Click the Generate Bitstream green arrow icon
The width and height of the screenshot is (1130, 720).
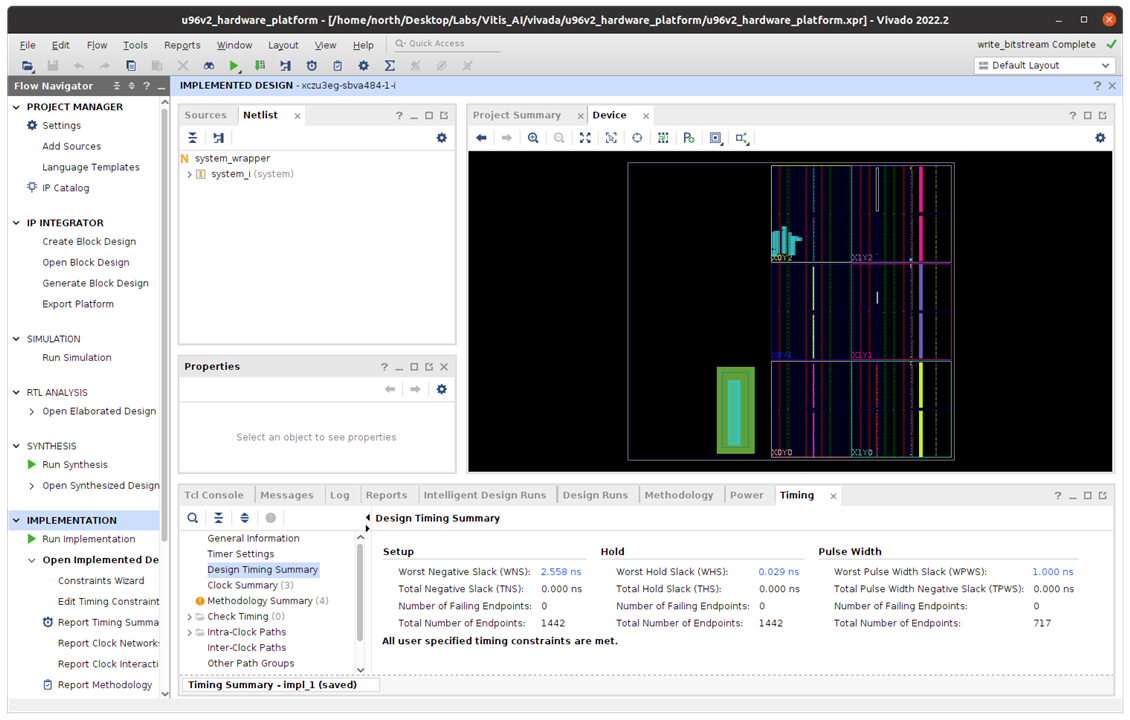pyautogui.click(x=259, y=66)
